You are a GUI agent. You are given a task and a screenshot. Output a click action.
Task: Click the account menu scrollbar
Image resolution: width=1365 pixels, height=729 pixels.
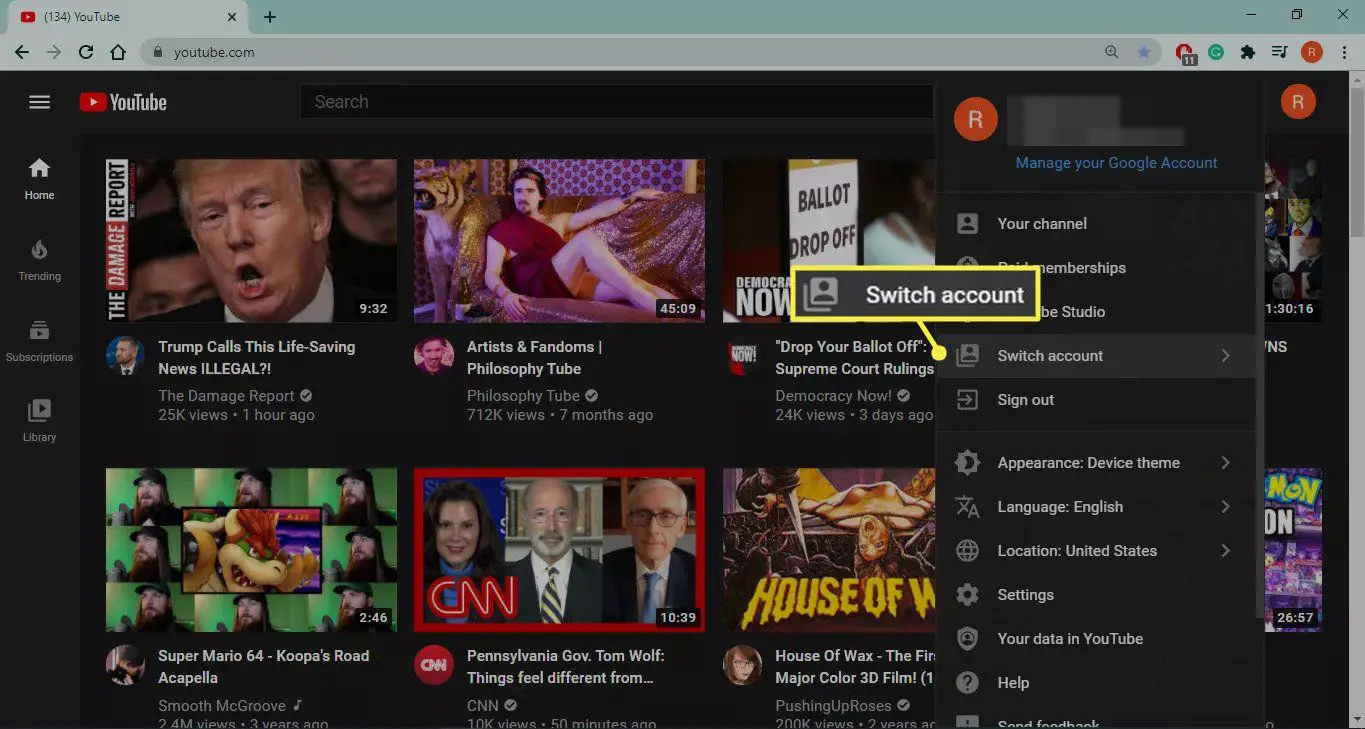point(1259,404)
